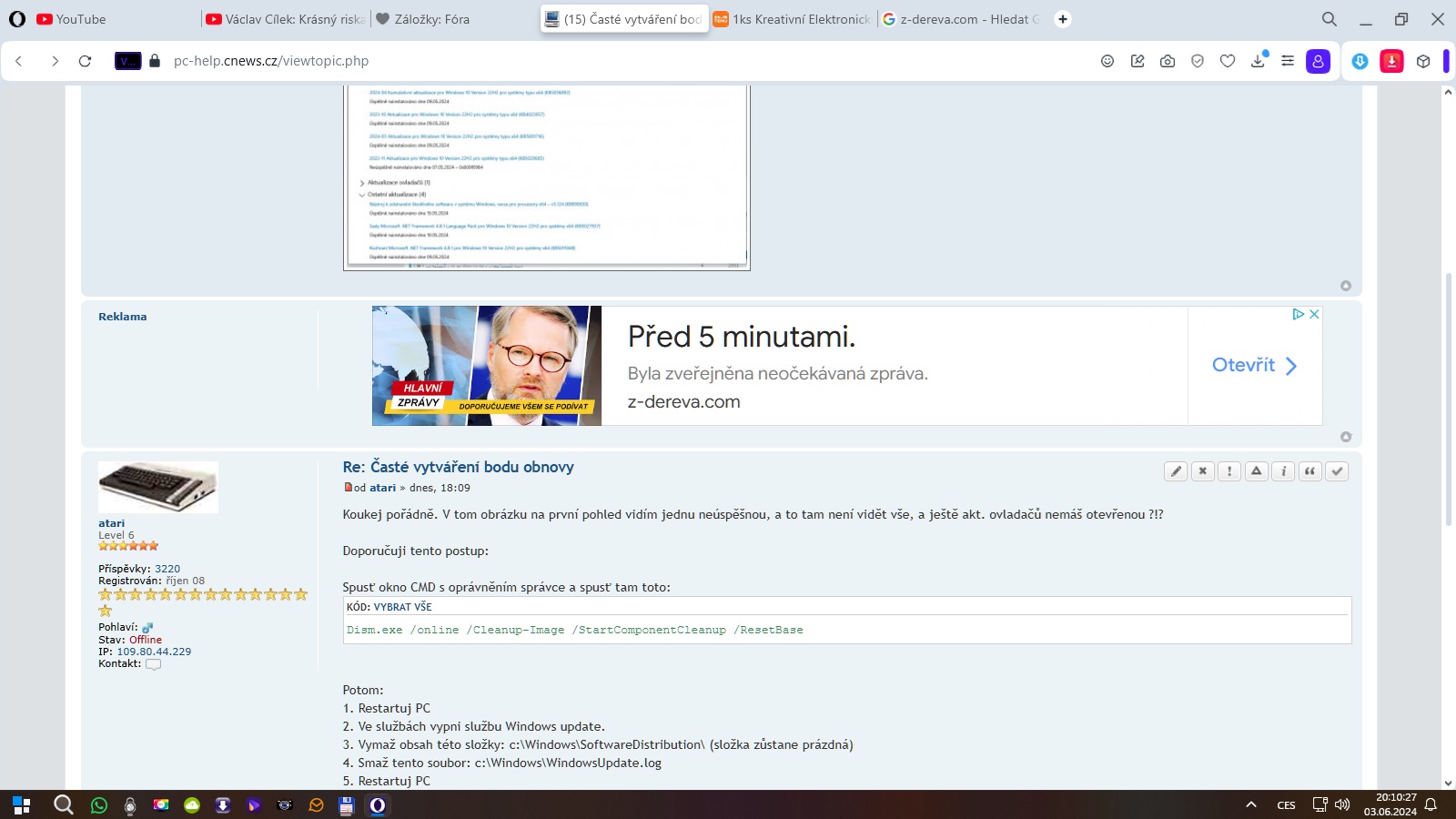Add page to bookmarks with heart icon
Viewport: 1456px width, 819px height.
(x=1228, y=61)
